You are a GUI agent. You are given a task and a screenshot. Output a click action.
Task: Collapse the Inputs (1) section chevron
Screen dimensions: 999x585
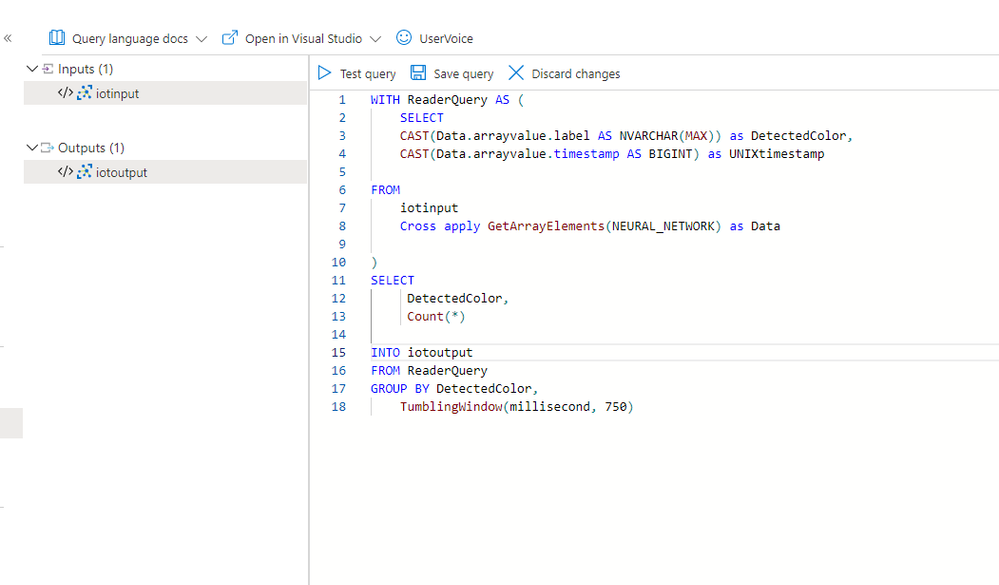[32, 68]
